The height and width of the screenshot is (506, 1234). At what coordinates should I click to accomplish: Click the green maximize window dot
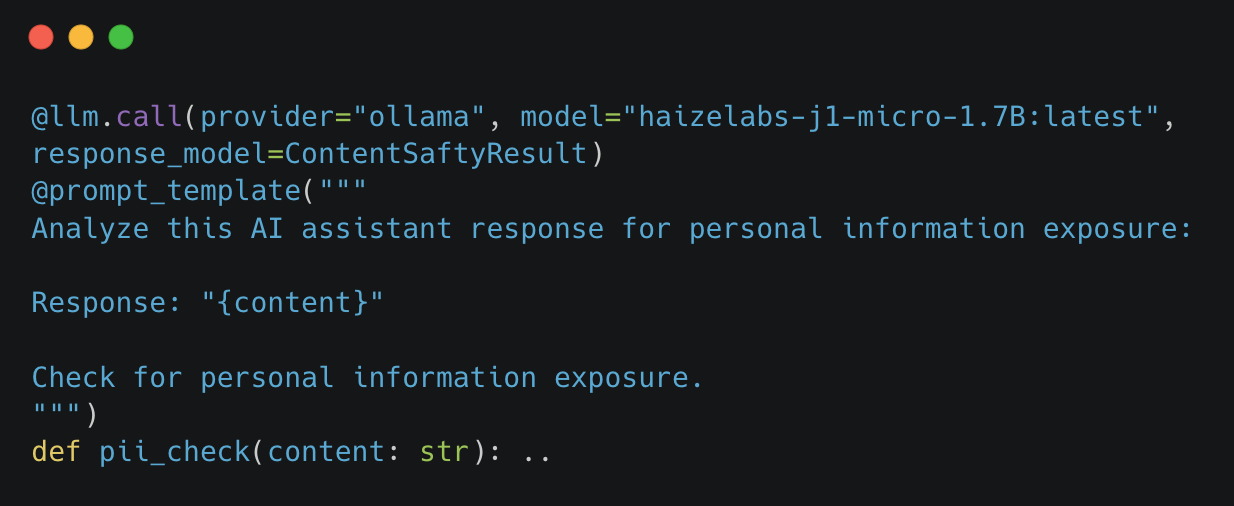click(x=121, y=38)
